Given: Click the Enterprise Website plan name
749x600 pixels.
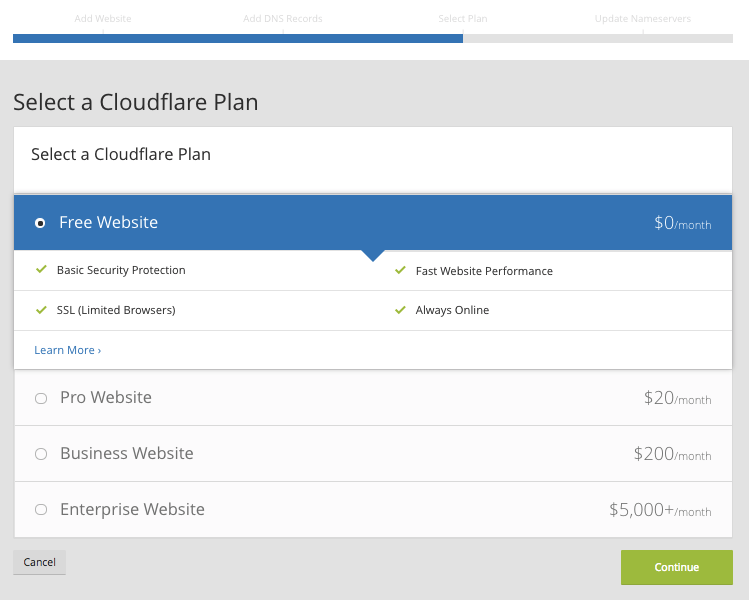Looking at the screenshot, I should coord(132,509).
